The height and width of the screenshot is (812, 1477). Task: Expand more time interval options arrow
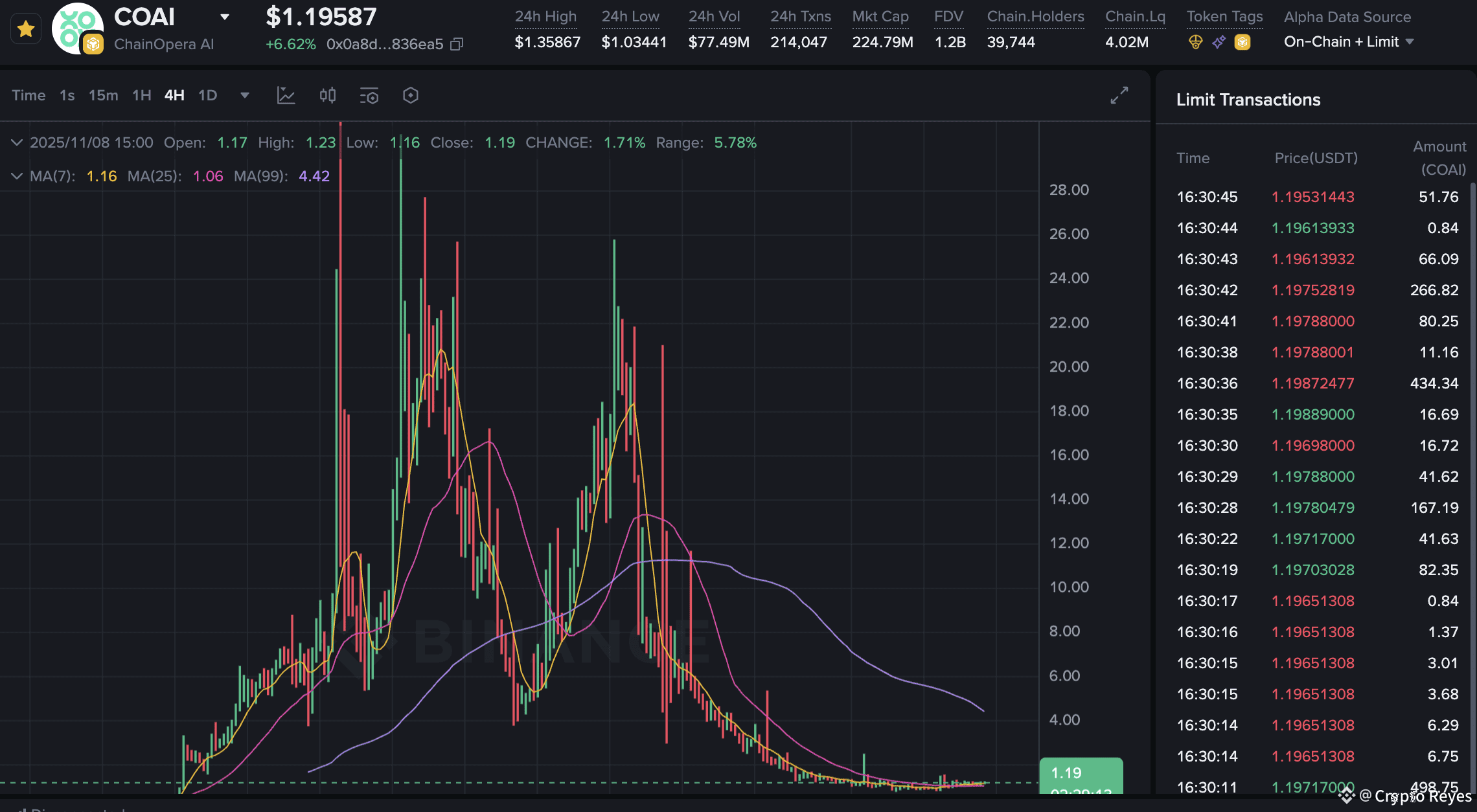click(x=245, y=96)
